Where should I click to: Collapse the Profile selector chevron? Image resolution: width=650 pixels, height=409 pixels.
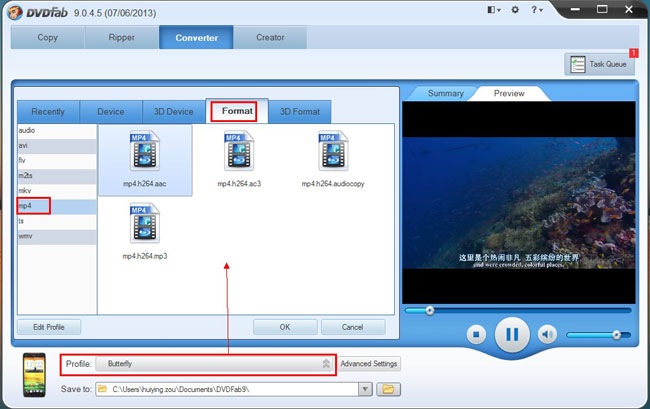(x=326, y=364)
